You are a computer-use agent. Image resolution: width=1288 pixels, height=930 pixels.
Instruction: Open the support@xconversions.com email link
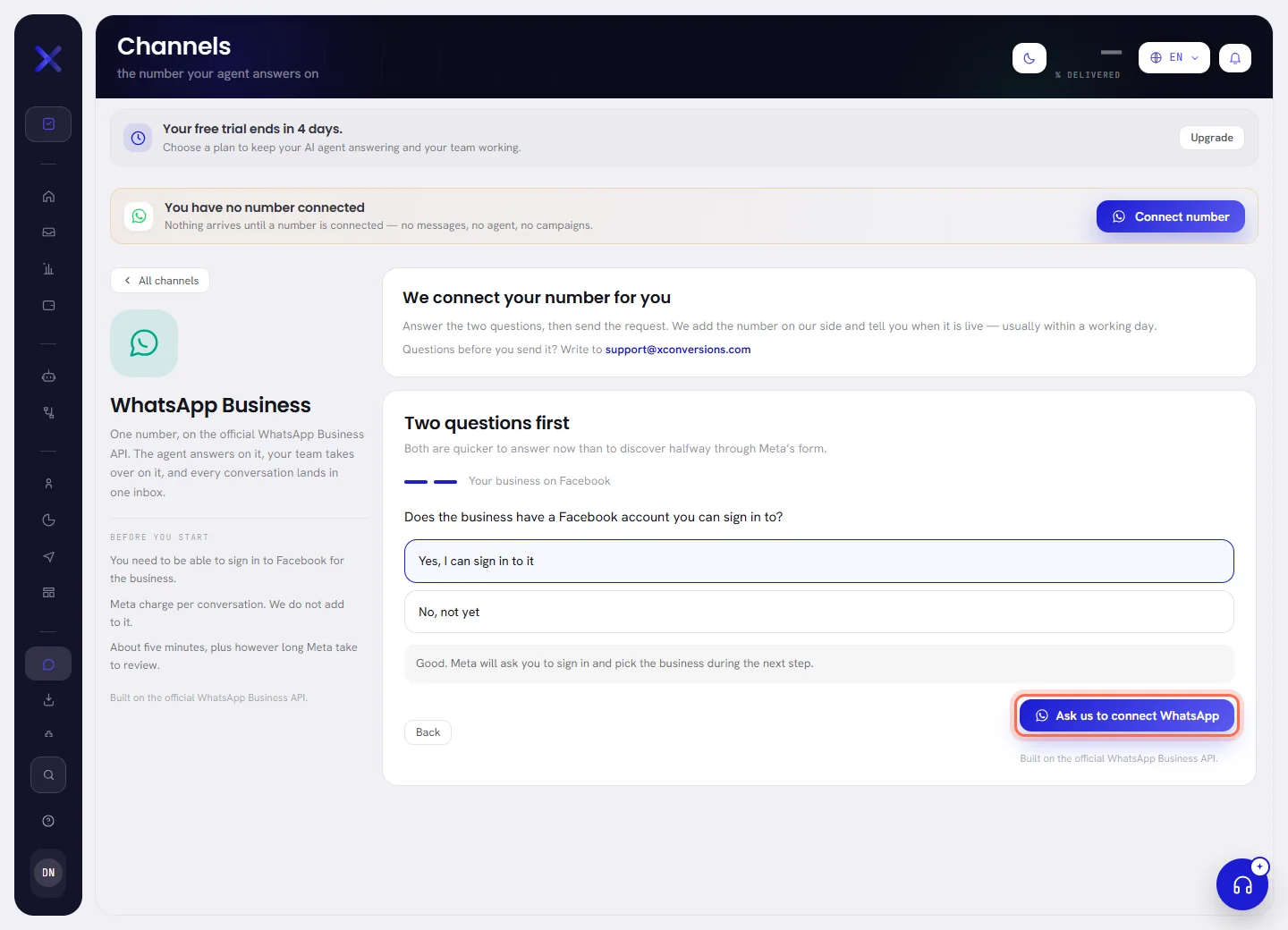(678, 350)
